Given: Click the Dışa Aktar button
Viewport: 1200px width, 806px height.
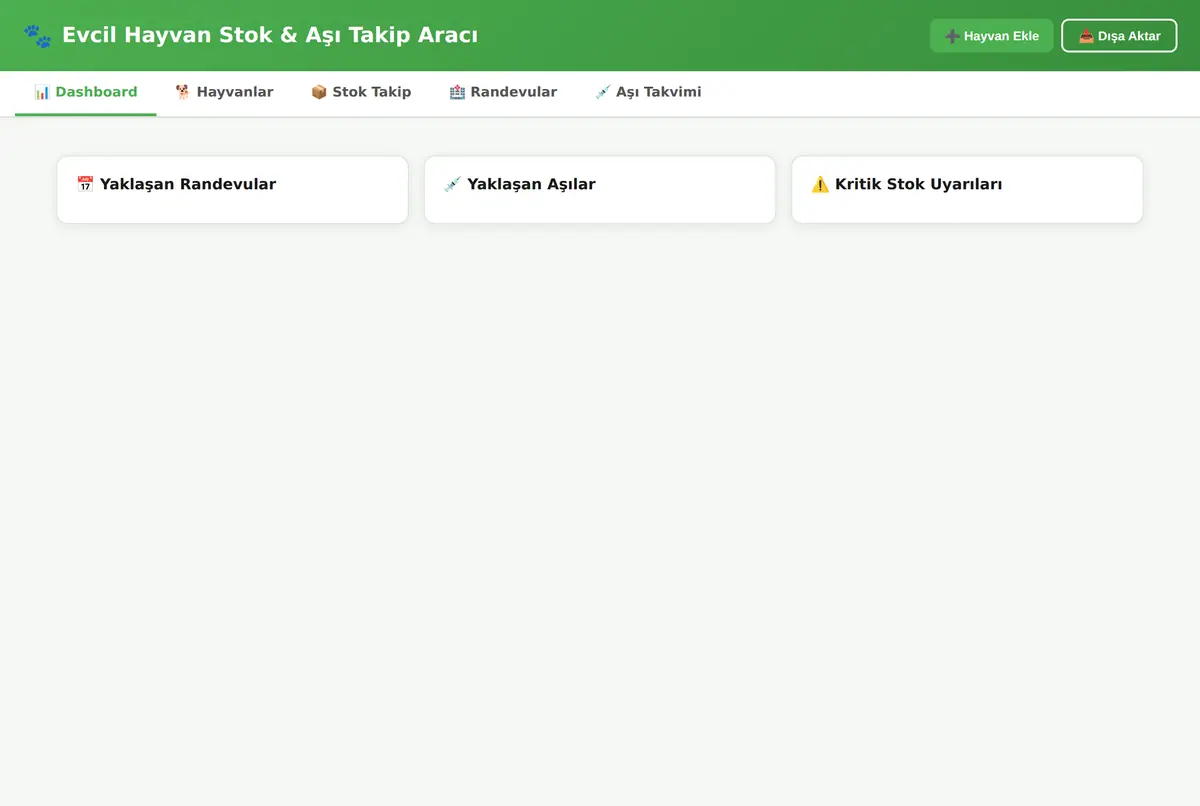Looking at the screenshot, I should click(1119, 36).
